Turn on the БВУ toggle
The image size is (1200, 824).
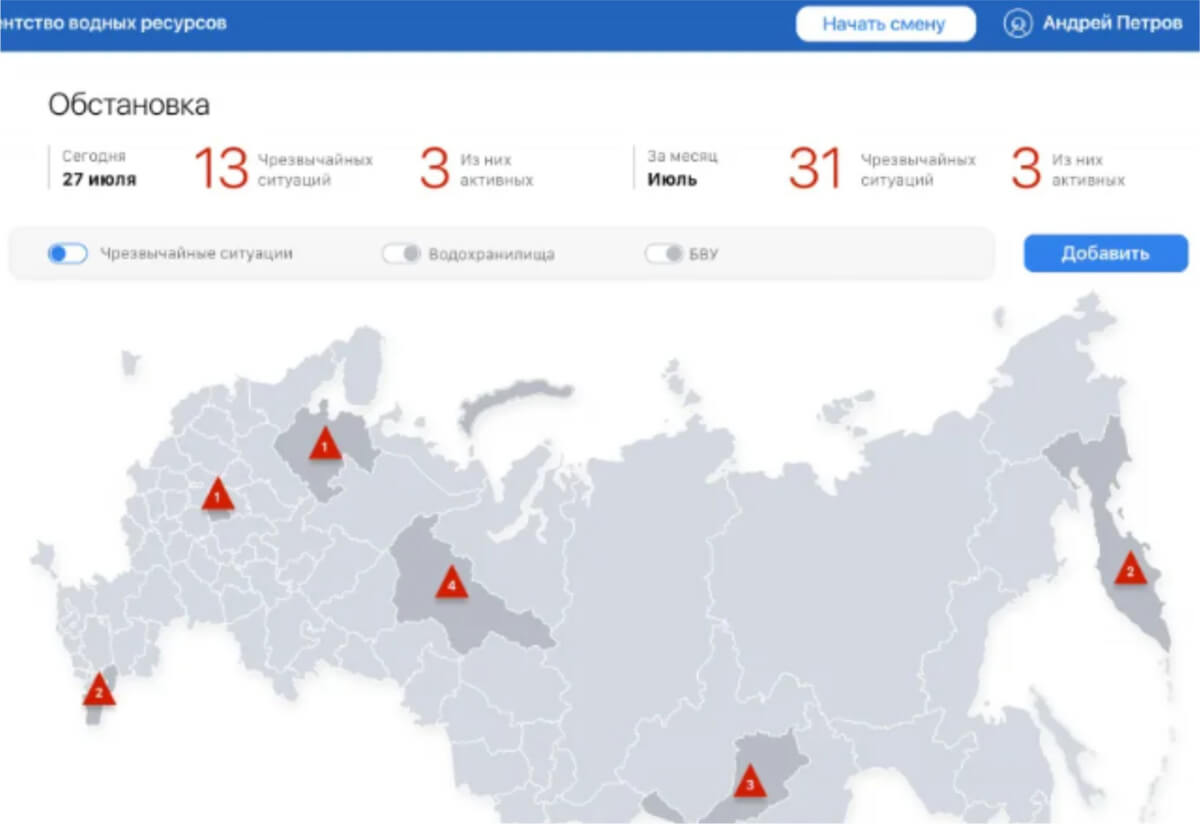[663, 254]
